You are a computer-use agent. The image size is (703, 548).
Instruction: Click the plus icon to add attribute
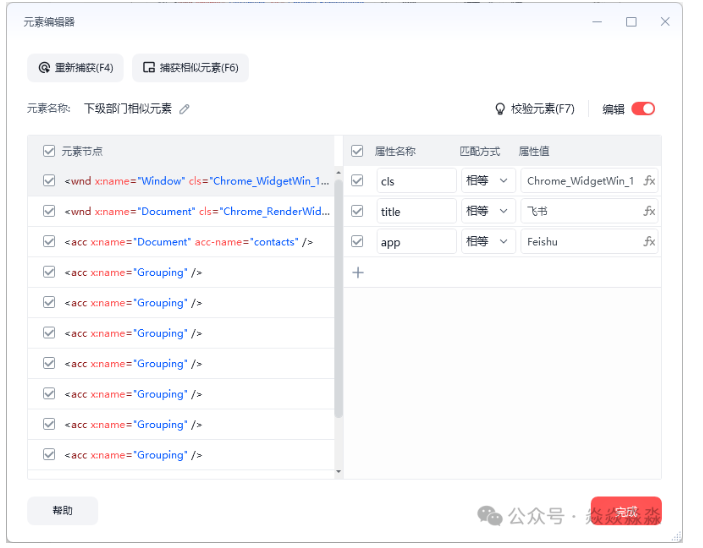pyautogui.click(x=358, y=273)
